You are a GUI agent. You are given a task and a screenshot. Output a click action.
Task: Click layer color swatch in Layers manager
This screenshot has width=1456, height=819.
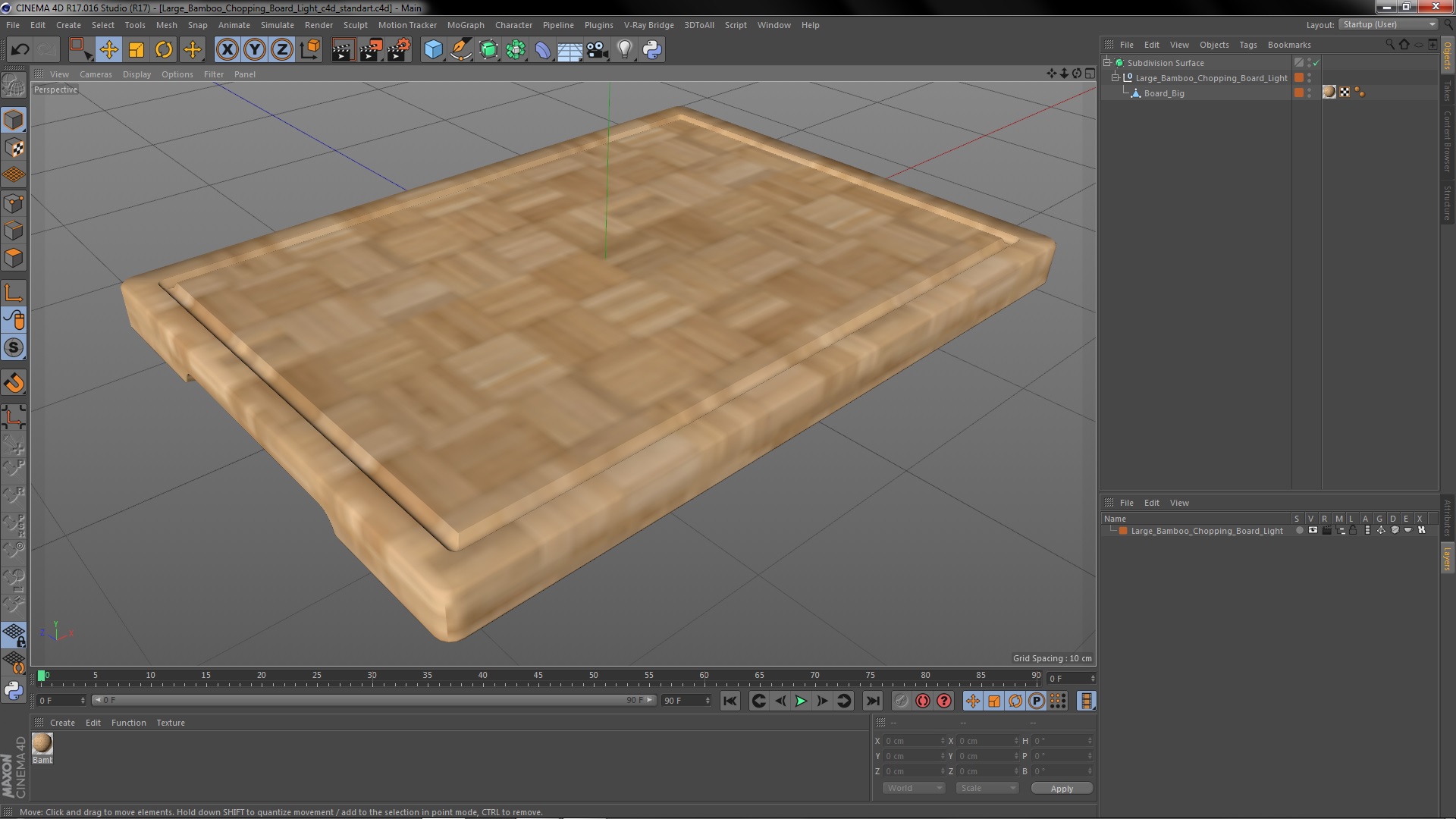tap(1123, 531)
